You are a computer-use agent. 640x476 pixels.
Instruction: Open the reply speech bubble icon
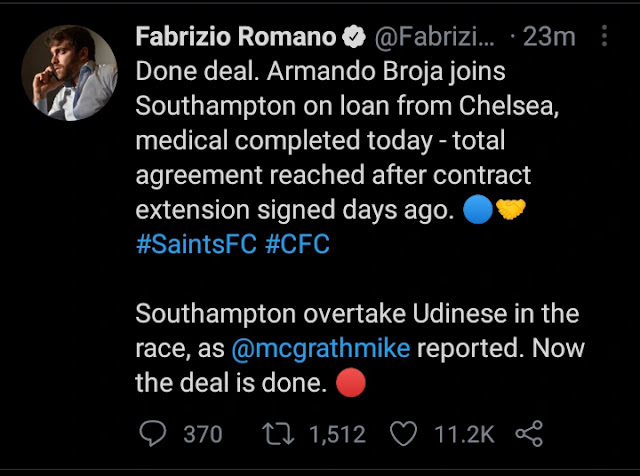coord(152,433)
